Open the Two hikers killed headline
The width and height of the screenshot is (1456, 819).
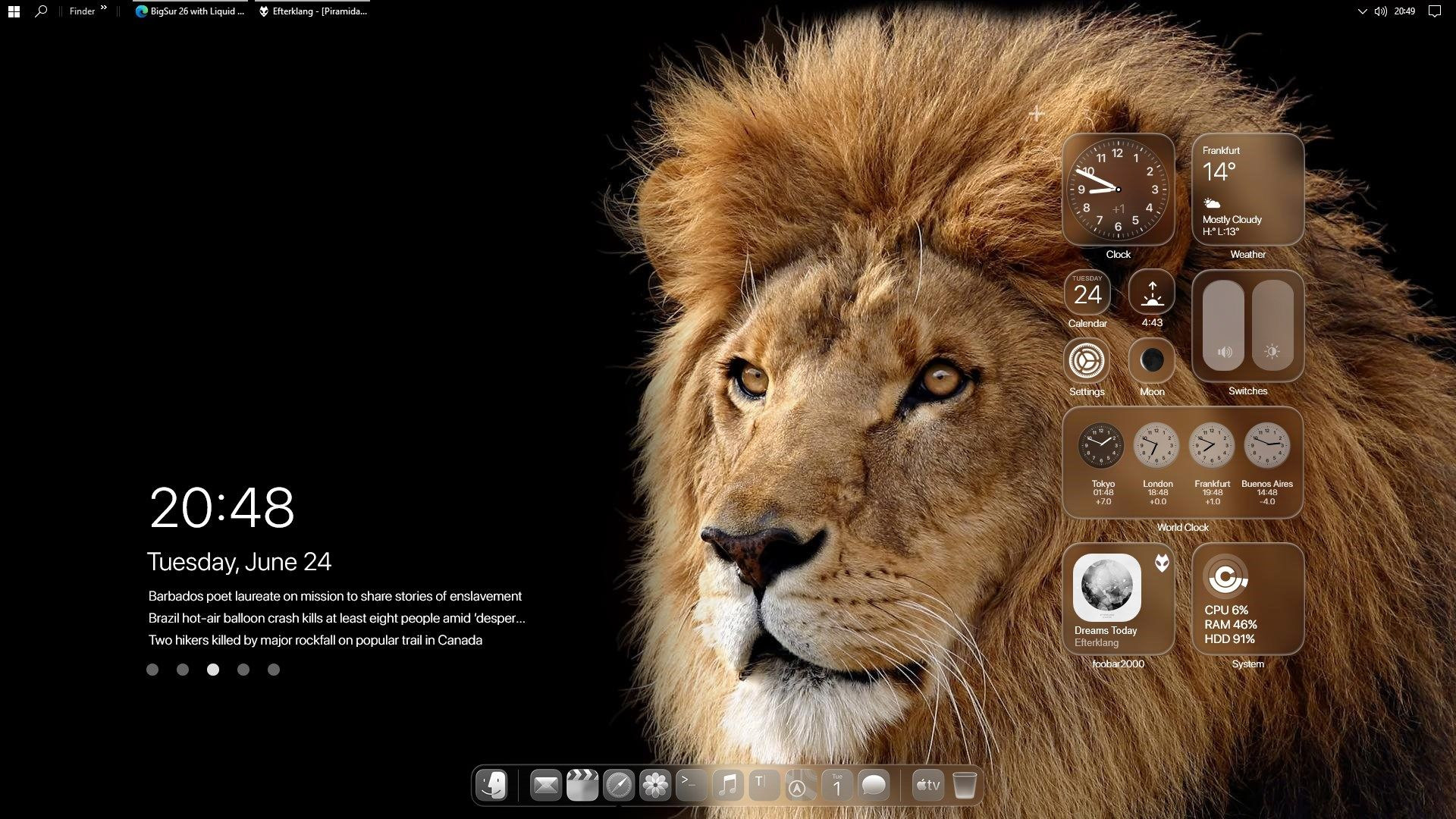tap(315, 640)
